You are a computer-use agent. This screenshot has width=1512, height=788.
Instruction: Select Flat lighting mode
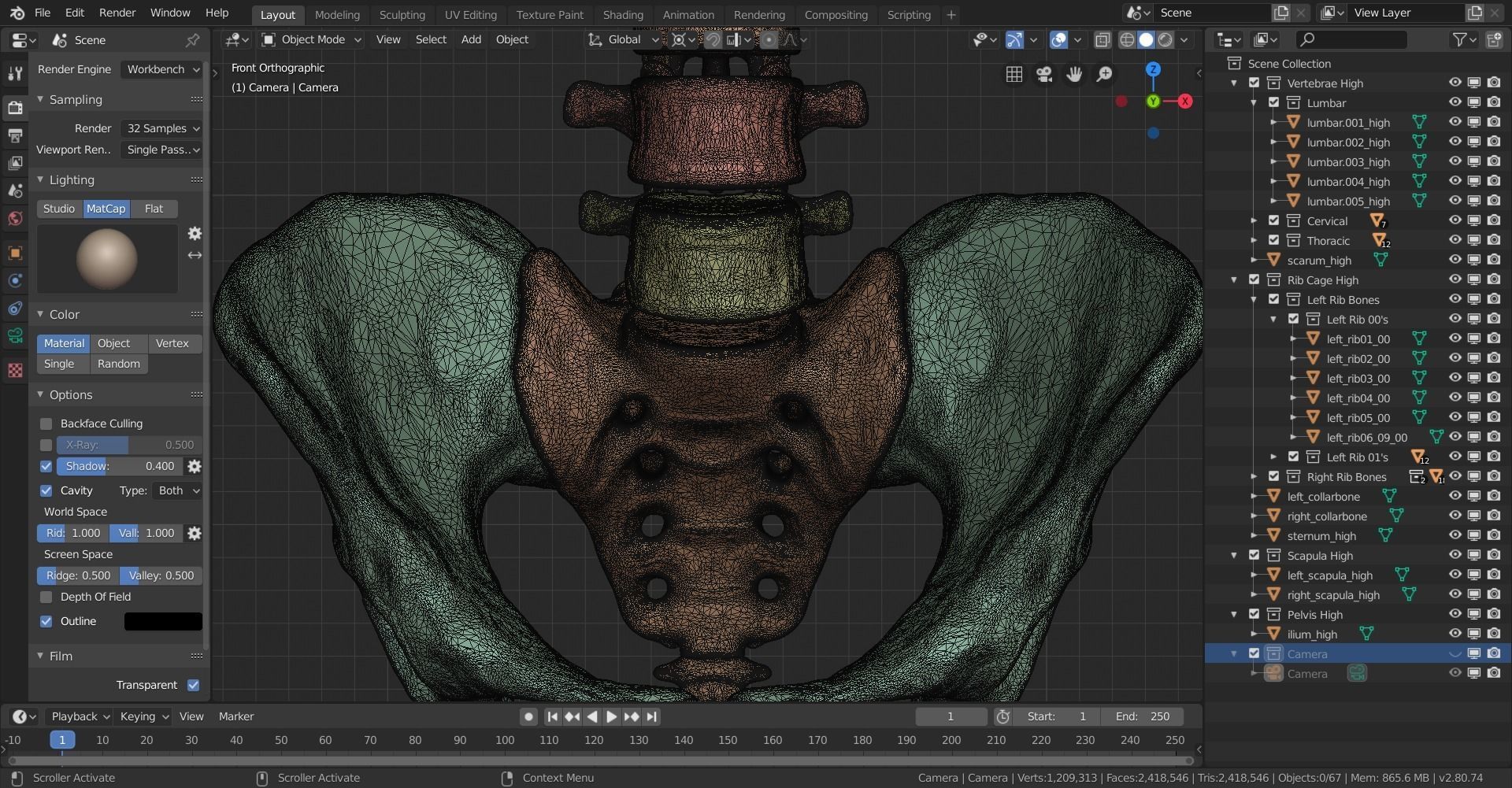(154, 209)
